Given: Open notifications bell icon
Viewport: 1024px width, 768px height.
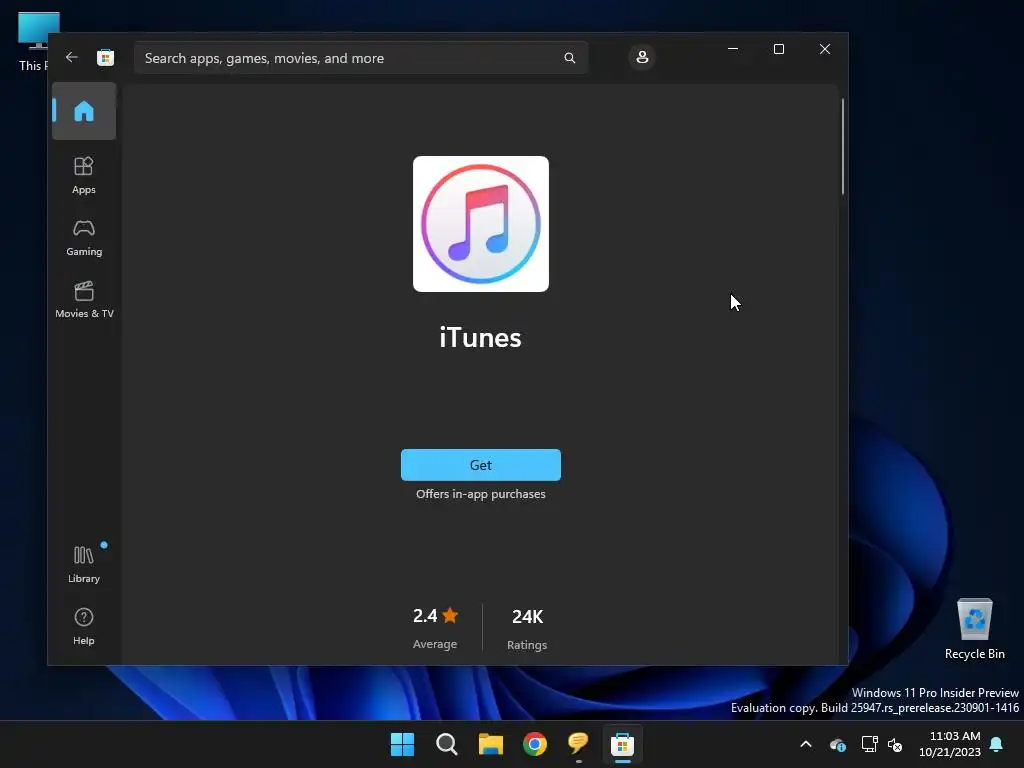Looking at the screenshot, I should click(997, 744).
